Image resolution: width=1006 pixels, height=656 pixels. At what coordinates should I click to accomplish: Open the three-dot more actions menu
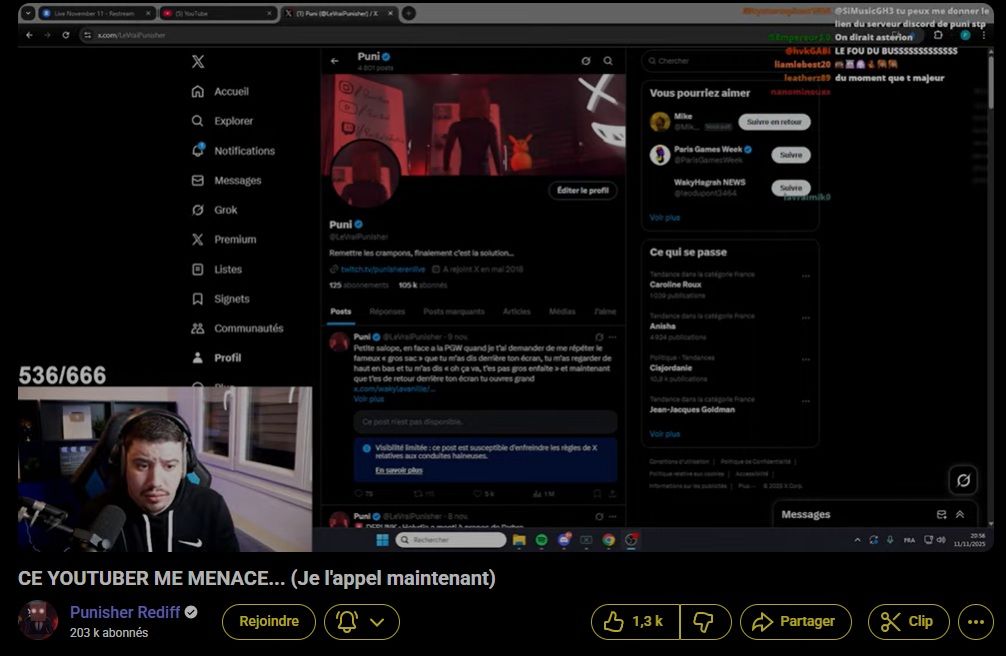click(976, 622)
